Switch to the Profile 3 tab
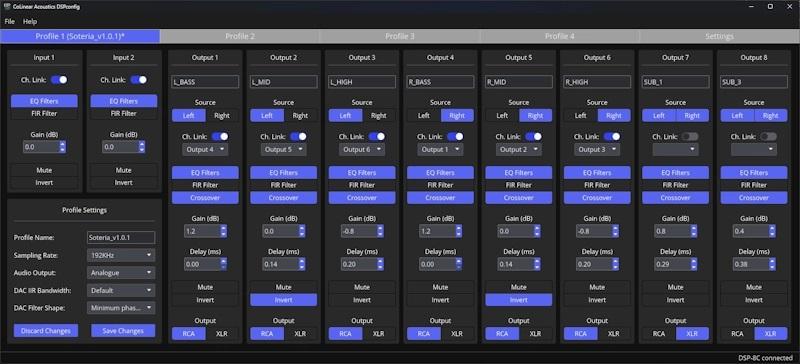Viewport: 800px width, 364px height. click(x=399, y=36)
